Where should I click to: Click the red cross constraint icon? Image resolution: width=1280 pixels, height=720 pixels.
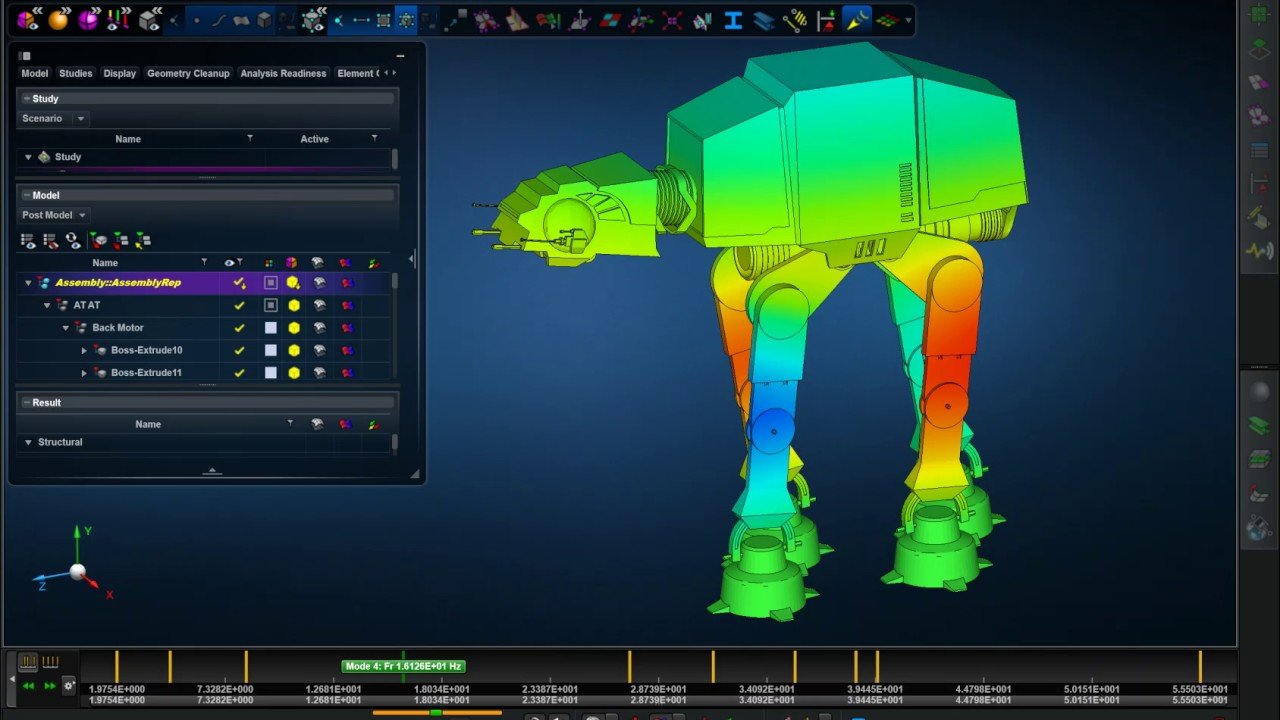[672, 20]
